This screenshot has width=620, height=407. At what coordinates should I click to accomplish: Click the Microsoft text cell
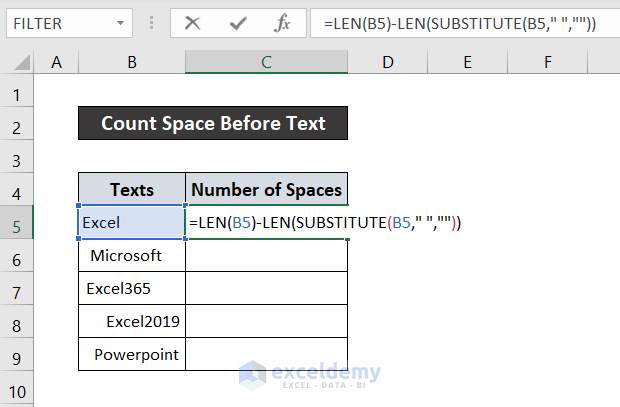click(x=131, y=255)
